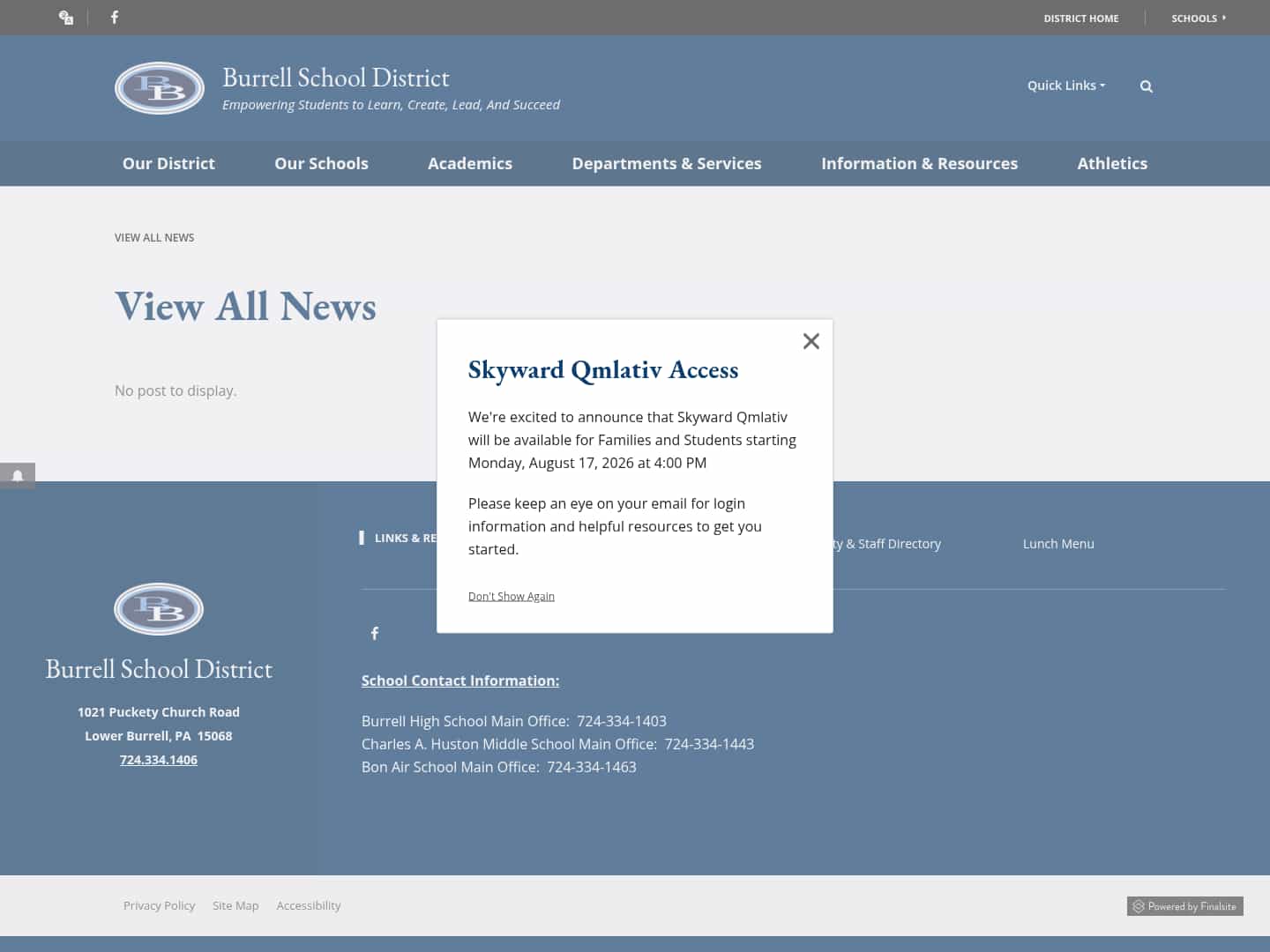Screen dimensions: 1270x952
Task: Open the translate language icon
Action: click(66, 18)
